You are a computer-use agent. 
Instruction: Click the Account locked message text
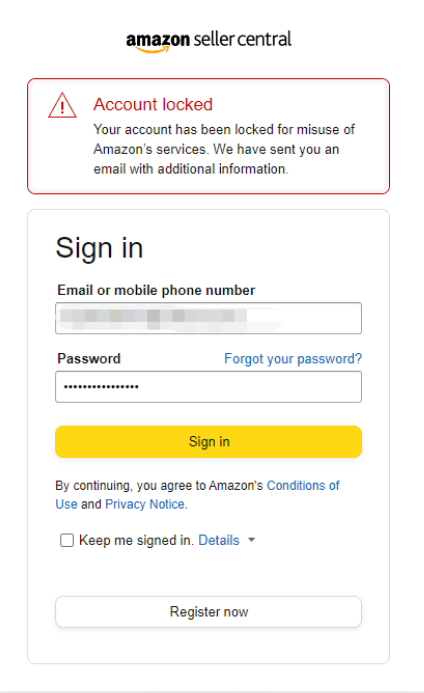pyautogui.click(x=224, y=149)
